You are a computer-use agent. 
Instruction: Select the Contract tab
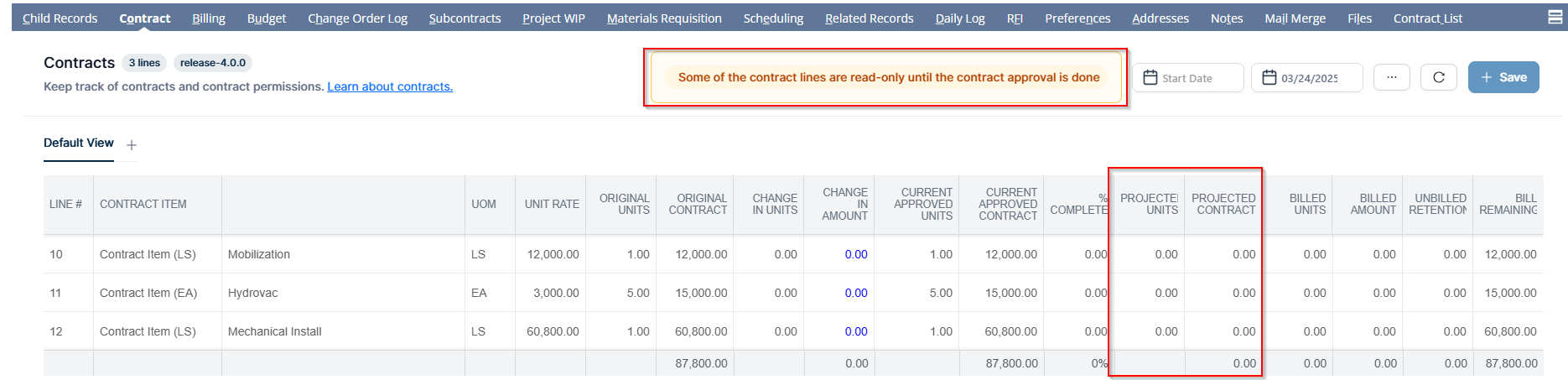145,18
